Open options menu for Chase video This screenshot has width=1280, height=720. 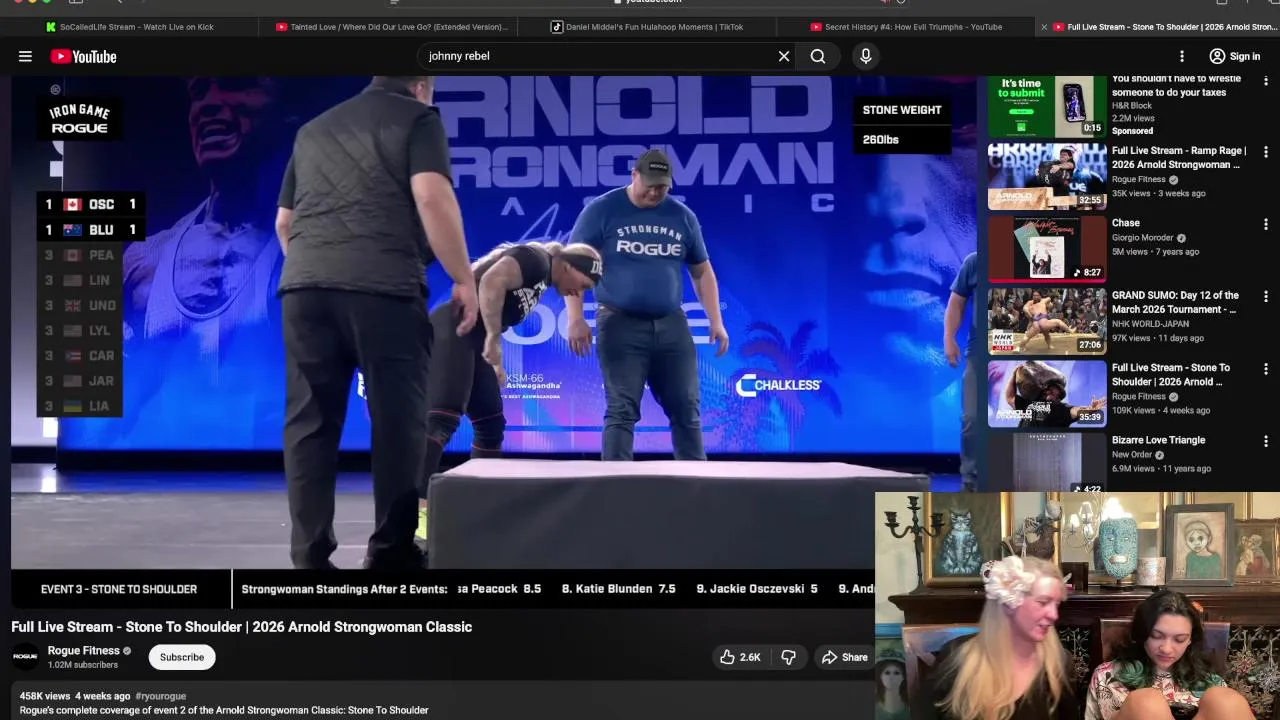[1266, 224]
